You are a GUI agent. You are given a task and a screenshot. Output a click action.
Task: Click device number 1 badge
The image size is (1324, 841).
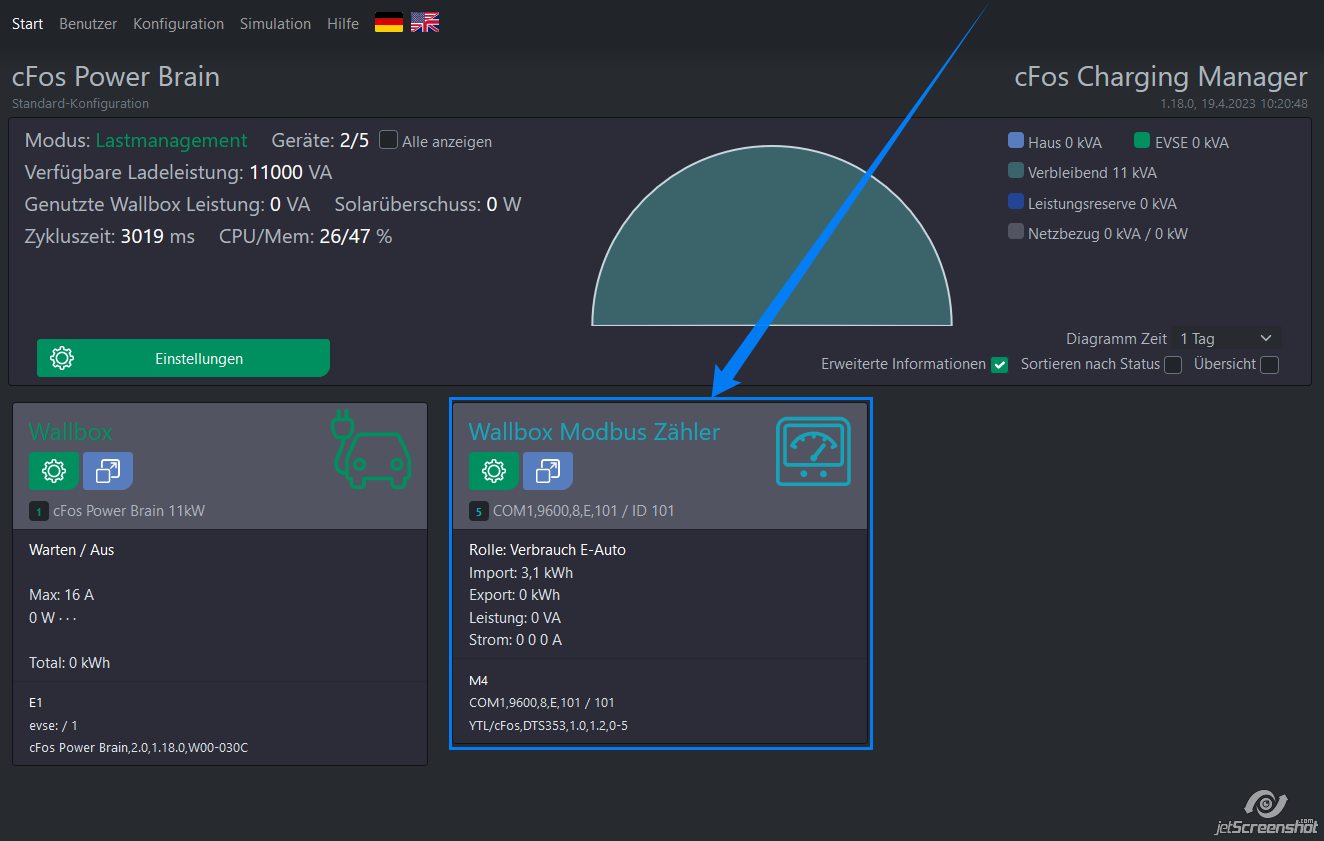pos(39,511)
